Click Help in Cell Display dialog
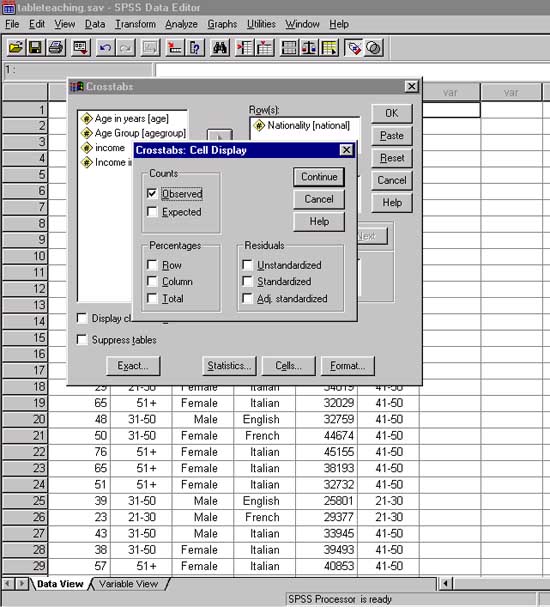 pyautogui.click(x=319, y=222)
